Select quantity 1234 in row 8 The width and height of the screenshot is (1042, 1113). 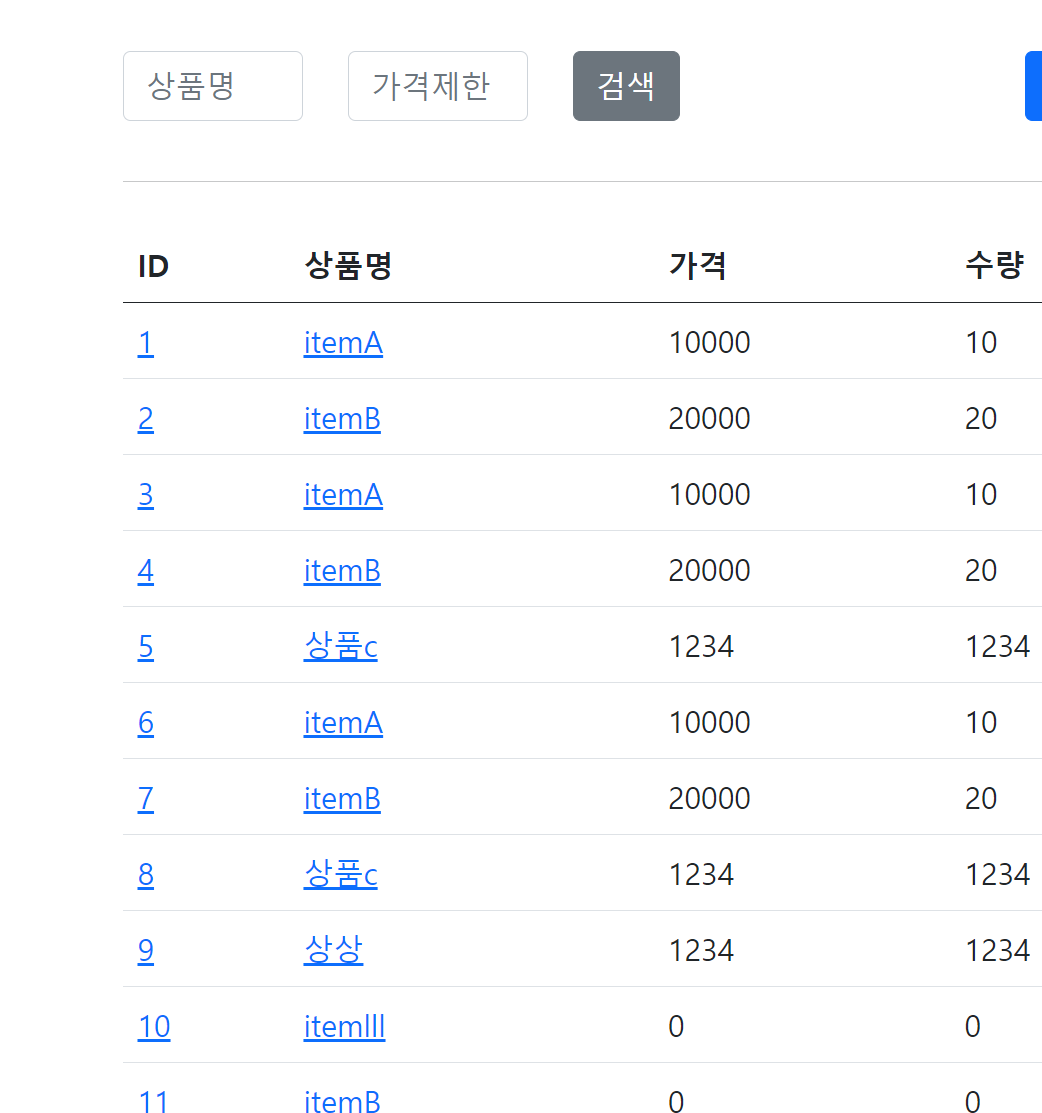[x=998, y=874]
